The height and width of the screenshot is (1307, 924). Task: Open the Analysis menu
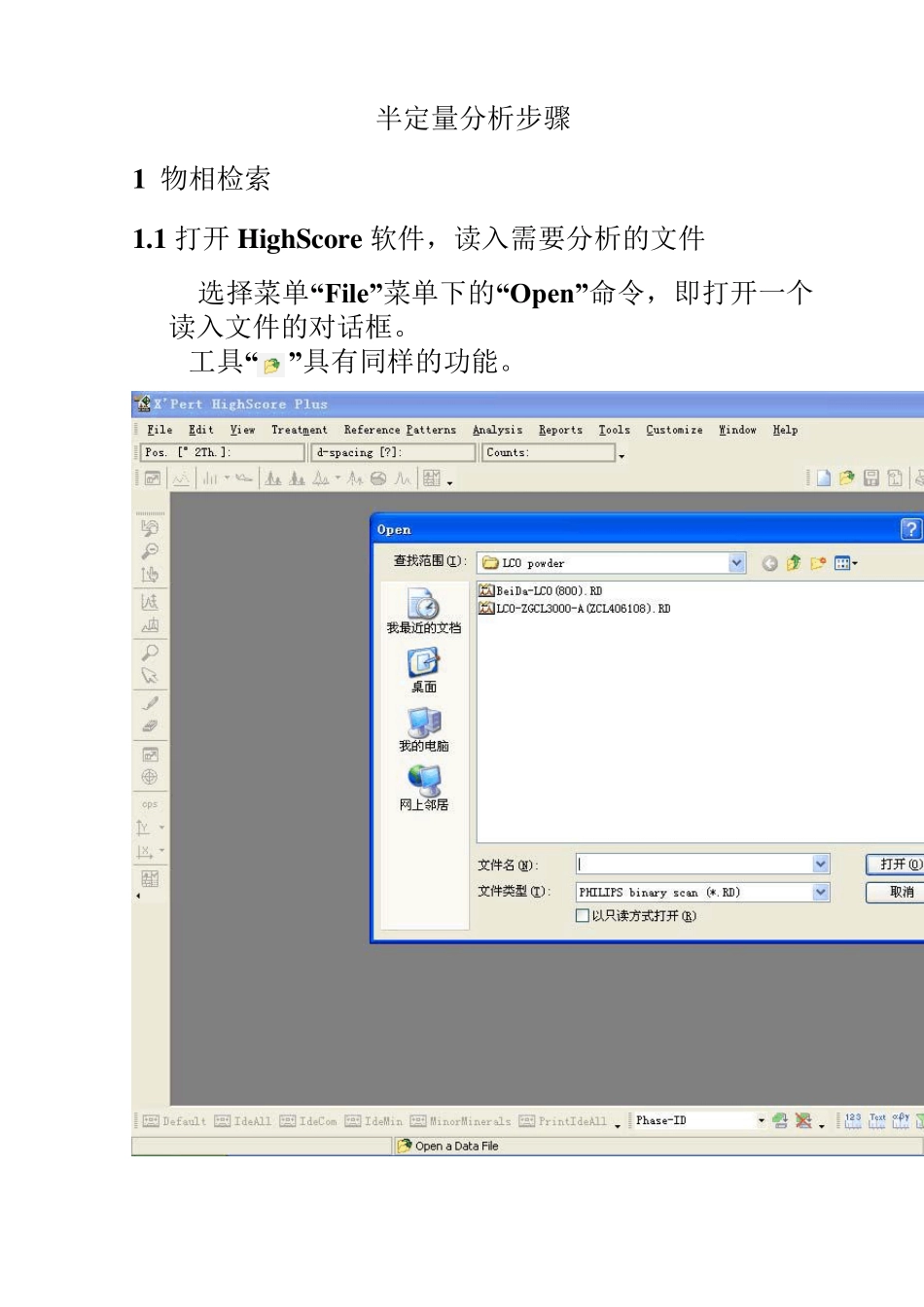(x=497, y=430)
